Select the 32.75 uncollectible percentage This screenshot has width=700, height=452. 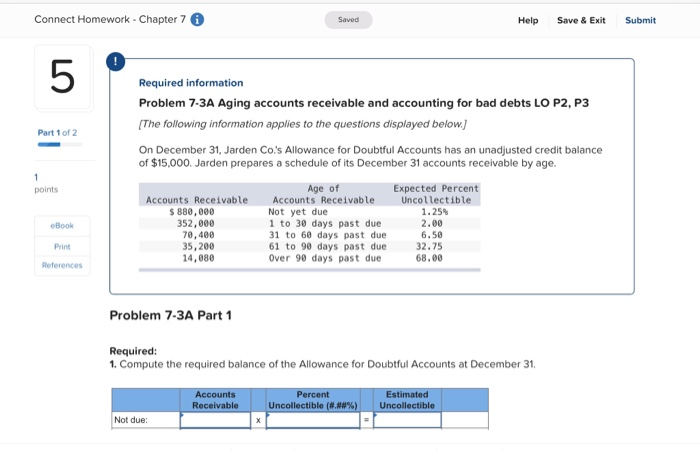click(429, 247)
